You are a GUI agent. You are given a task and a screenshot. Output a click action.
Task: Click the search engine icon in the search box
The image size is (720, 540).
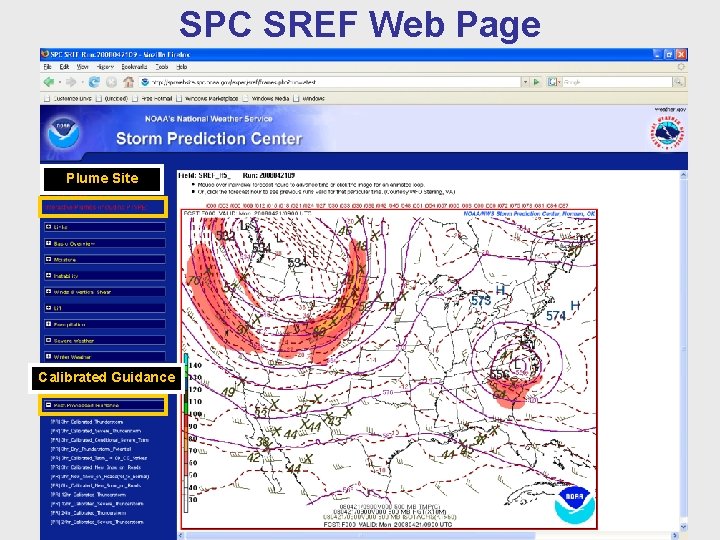pos(552,82)
